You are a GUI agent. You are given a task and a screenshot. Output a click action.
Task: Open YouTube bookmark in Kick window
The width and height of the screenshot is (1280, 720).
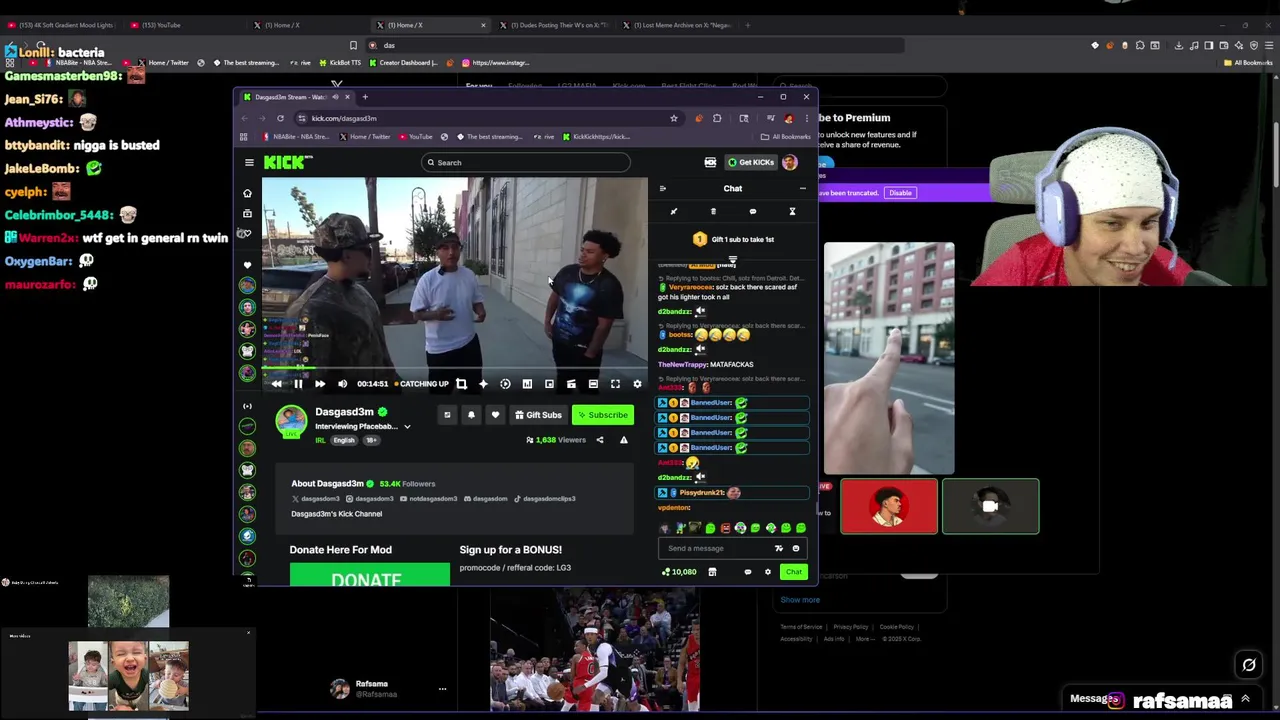[415, 137]
